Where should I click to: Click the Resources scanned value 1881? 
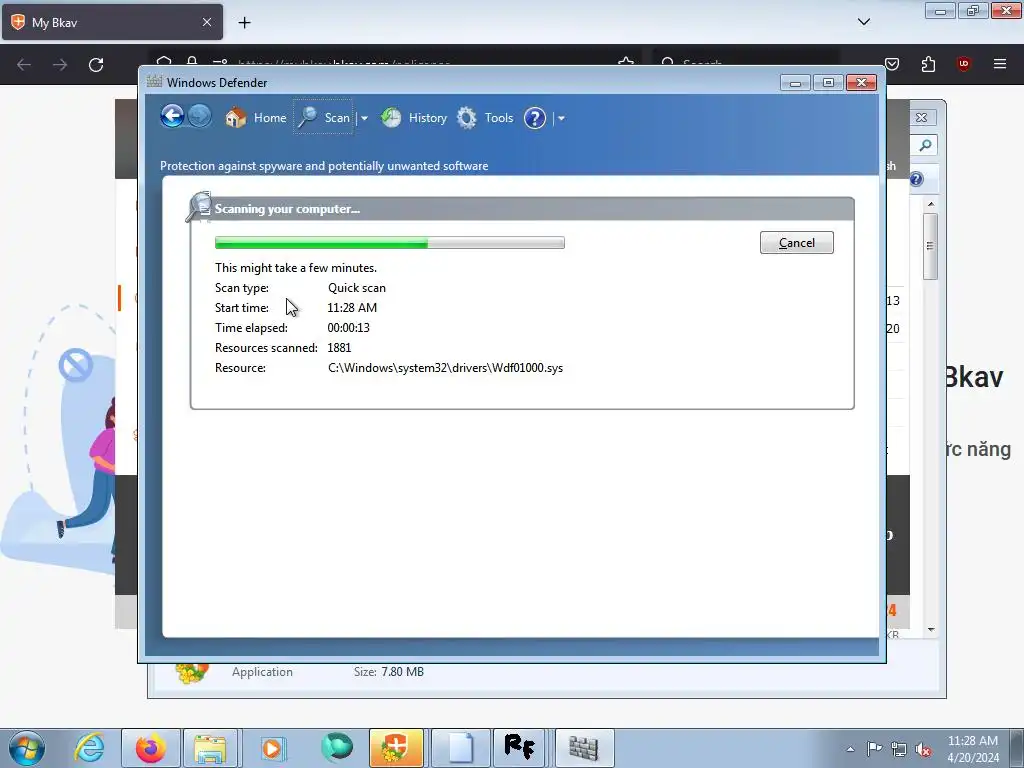pyautogui.click(x=339, y=348)
